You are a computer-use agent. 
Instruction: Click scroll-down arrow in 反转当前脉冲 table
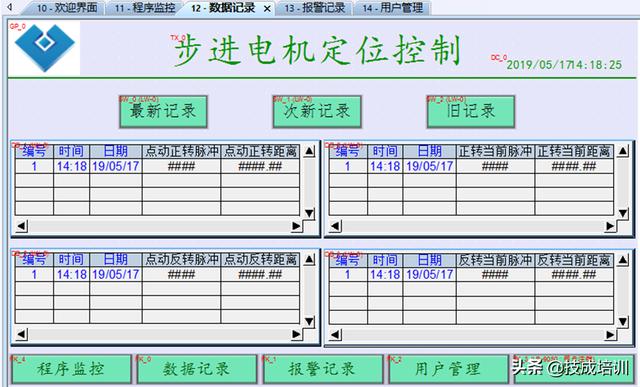pyautogui.click(x=623, y=322)
